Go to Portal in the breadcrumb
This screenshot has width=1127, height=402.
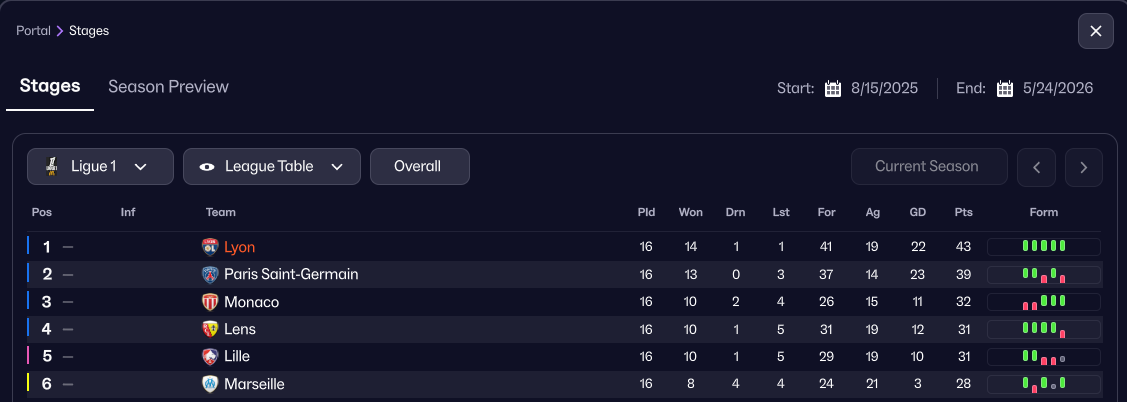coord(33,31)
